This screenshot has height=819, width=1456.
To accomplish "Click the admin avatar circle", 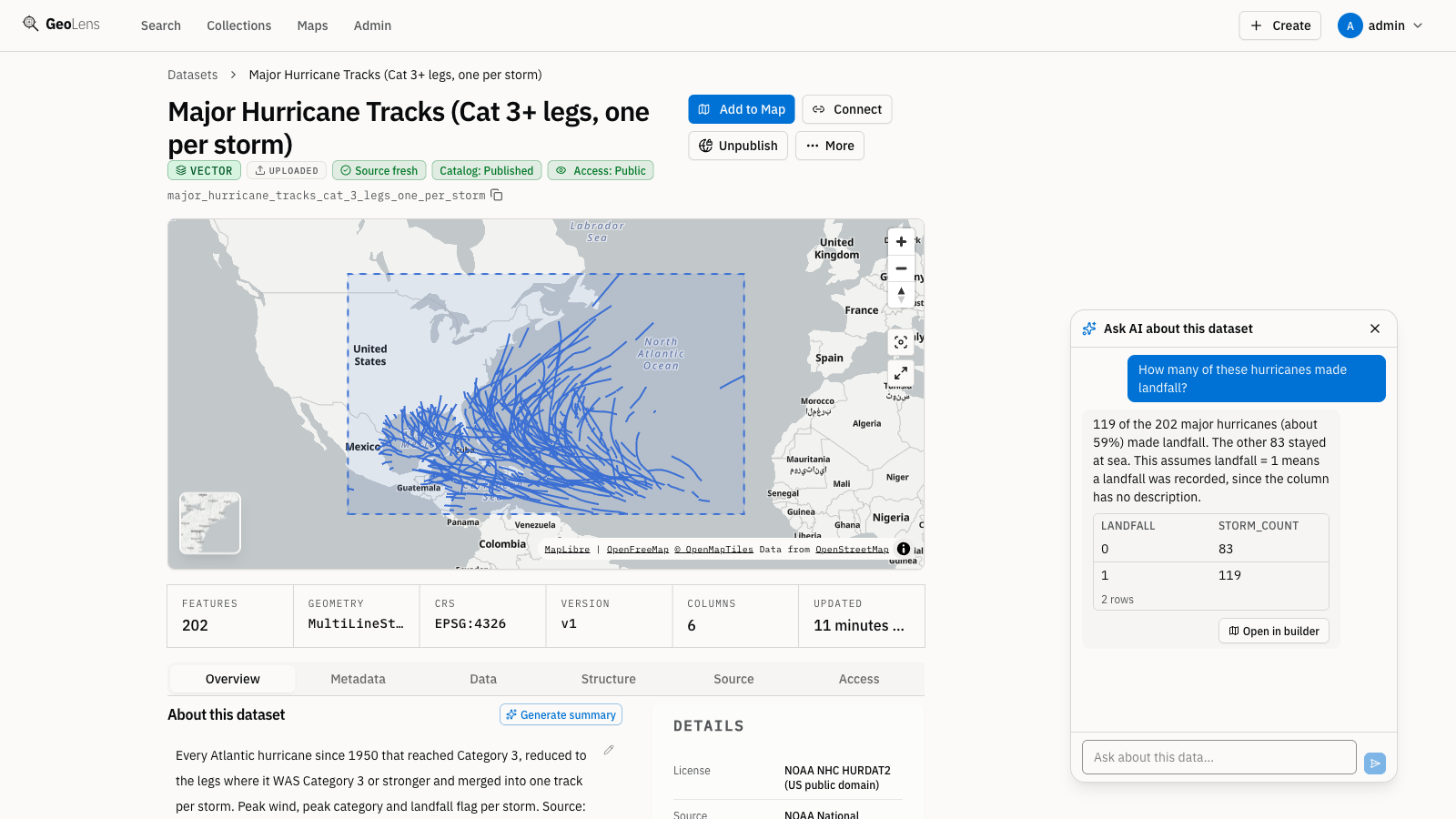I will pos(1350,25).
